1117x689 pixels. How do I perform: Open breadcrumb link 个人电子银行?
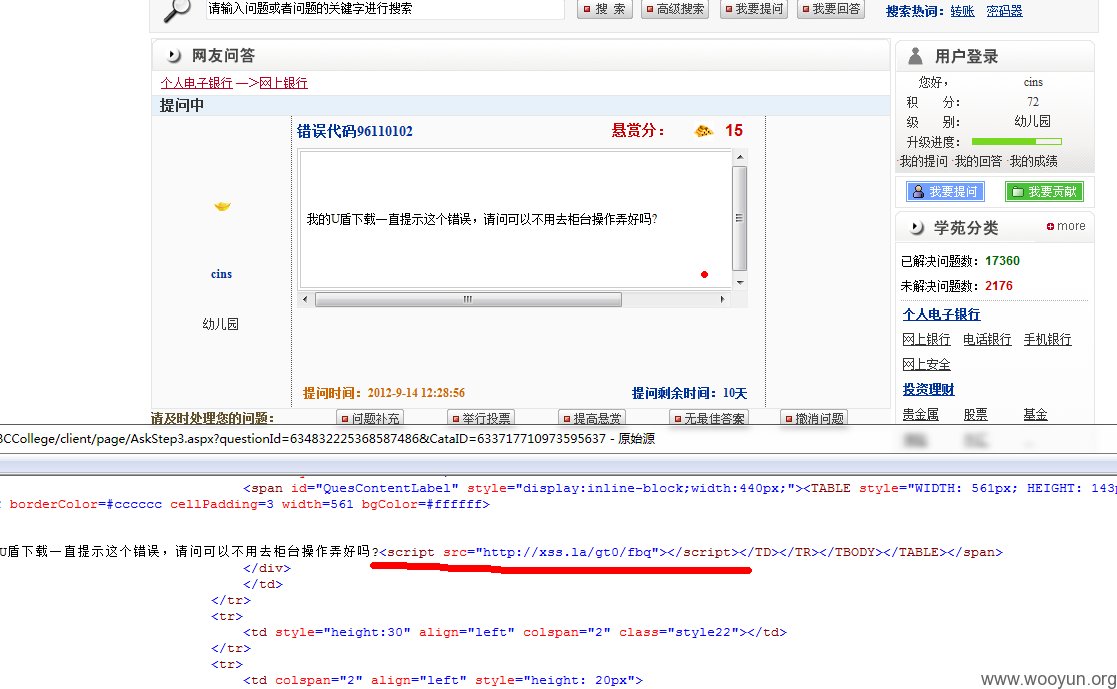tap(197, 83)
